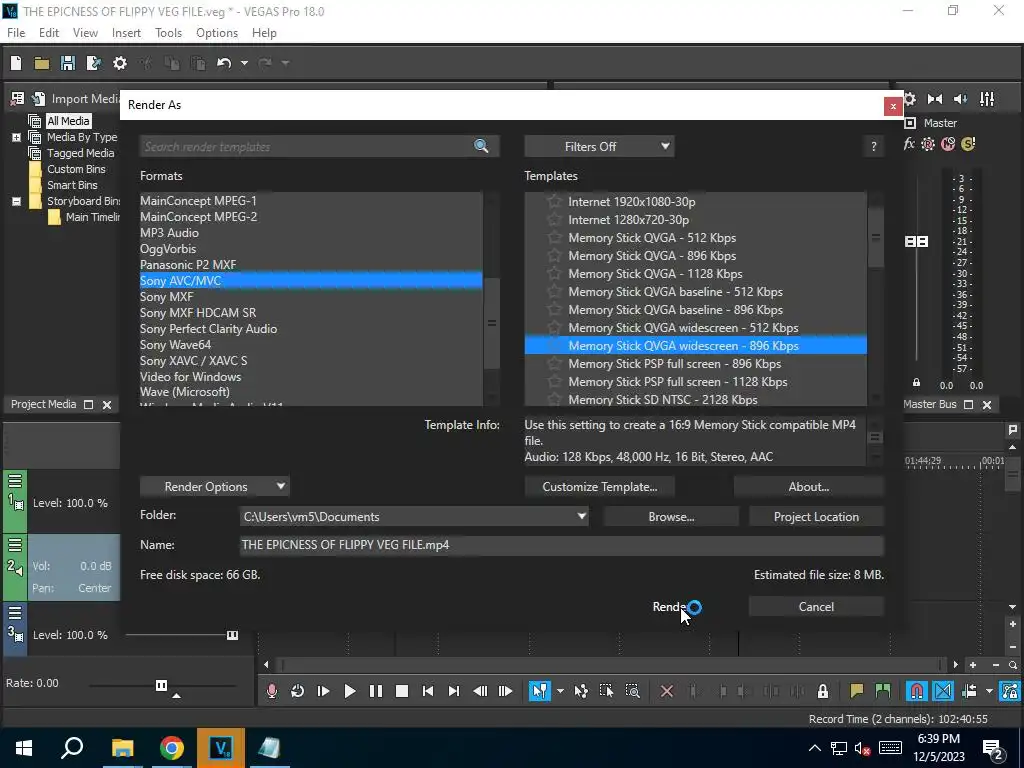Image resolution: width=1024 pixels, height=768 pixels.
Task: Open the edit tool dropdown arrow
Action: tap(560, 691)
